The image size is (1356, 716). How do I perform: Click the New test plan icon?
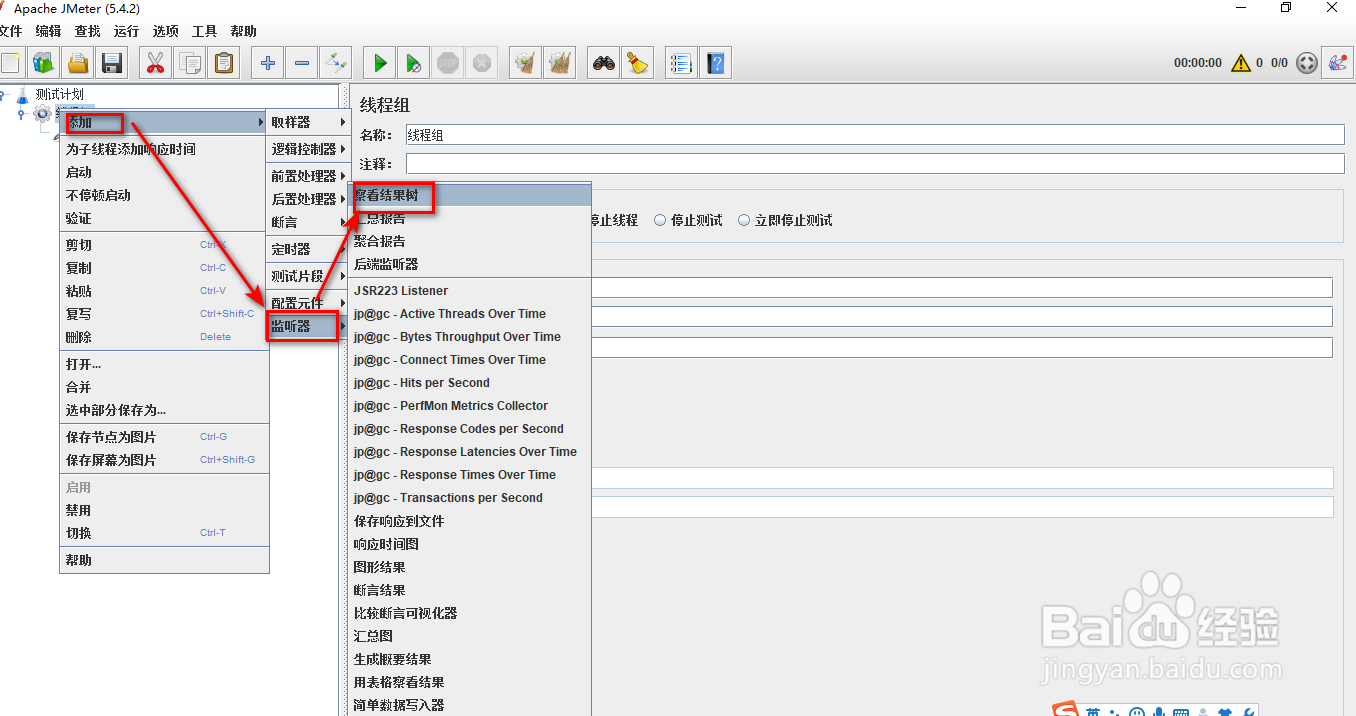pyautogui.click(x=10, y=63)
